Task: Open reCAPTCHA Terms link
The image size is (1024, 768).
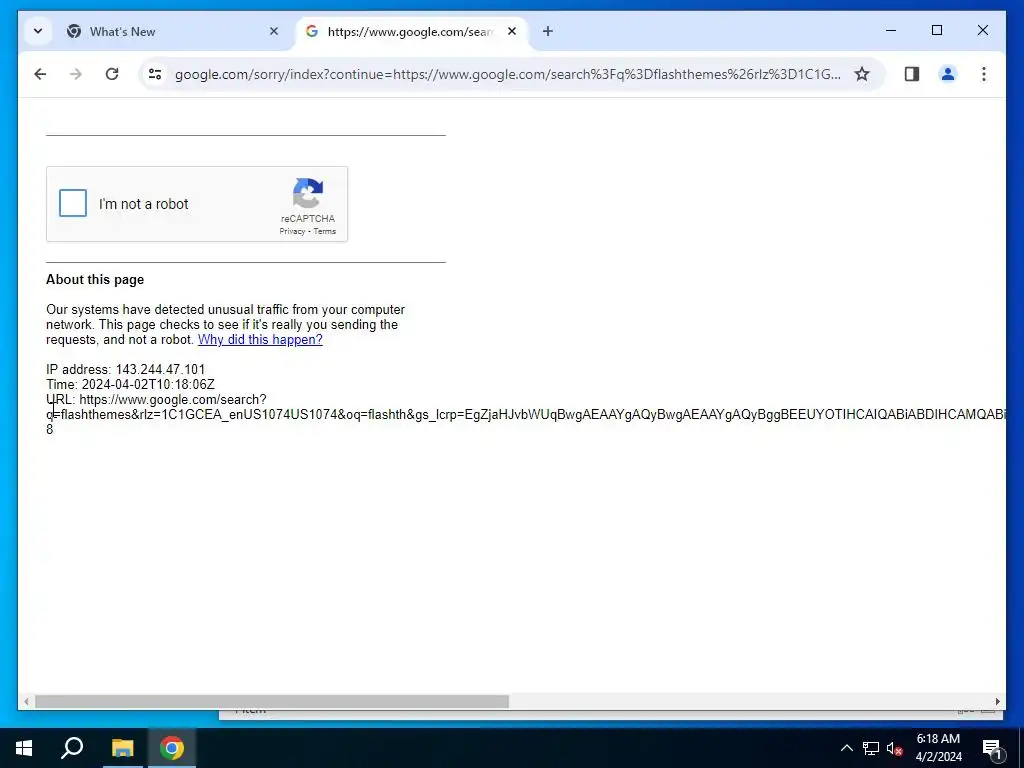Action: (x=325, y=231)
